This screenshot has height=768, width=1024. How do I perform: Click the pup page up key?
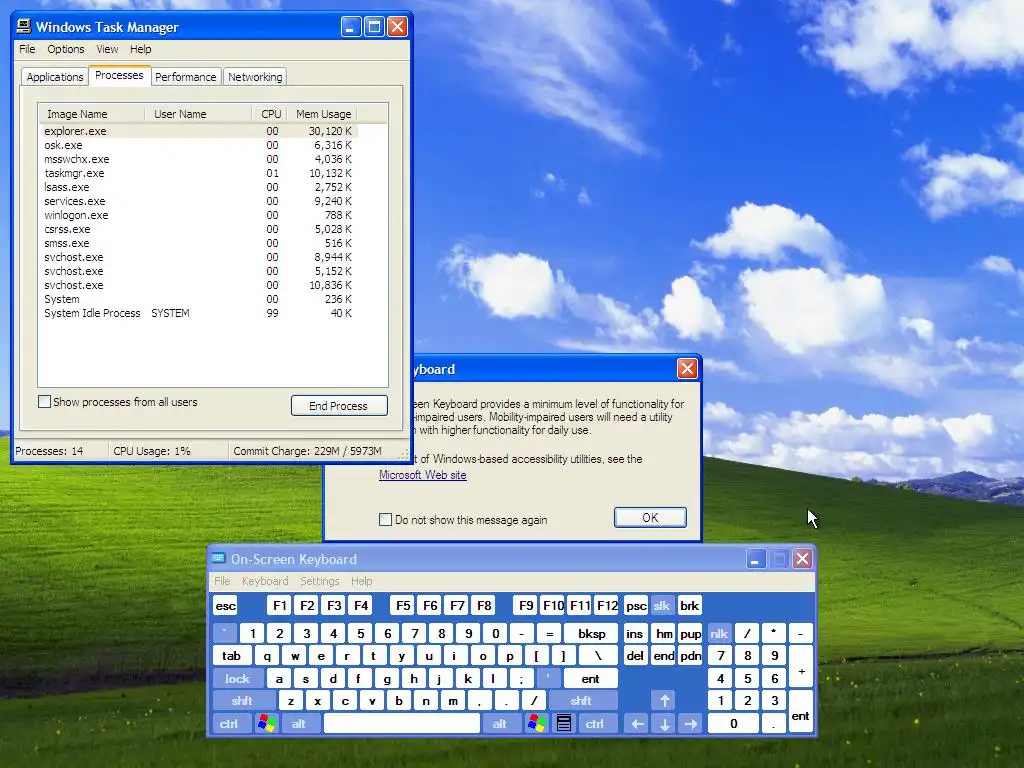click(x=690, y=633)
